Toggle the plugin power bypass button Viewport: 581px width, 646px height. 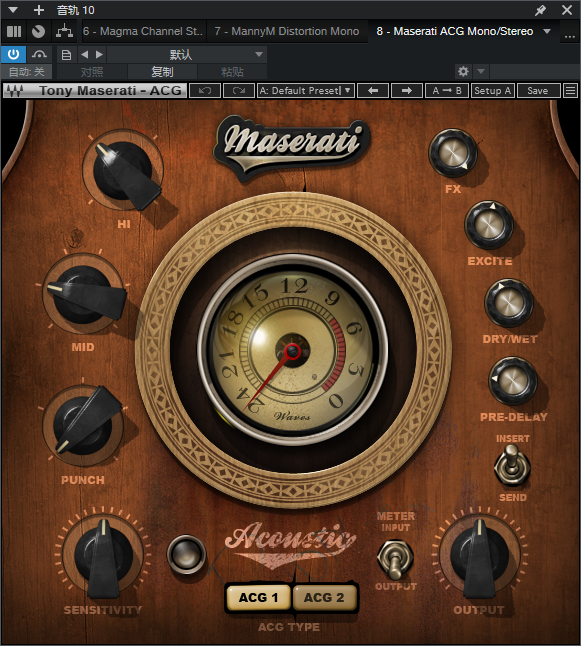coord(13,54)
